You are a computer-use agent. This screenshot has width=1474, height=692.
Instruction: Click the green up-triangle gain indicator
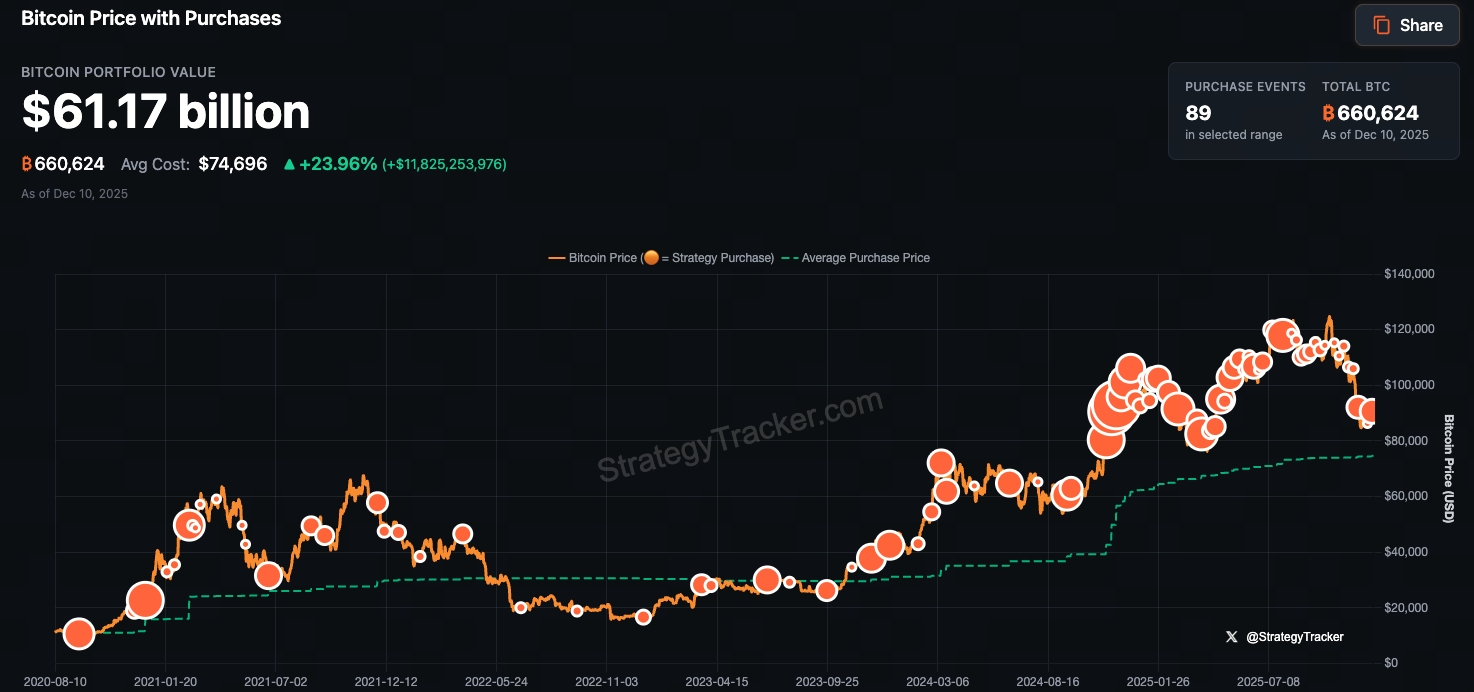click(289, 164)
